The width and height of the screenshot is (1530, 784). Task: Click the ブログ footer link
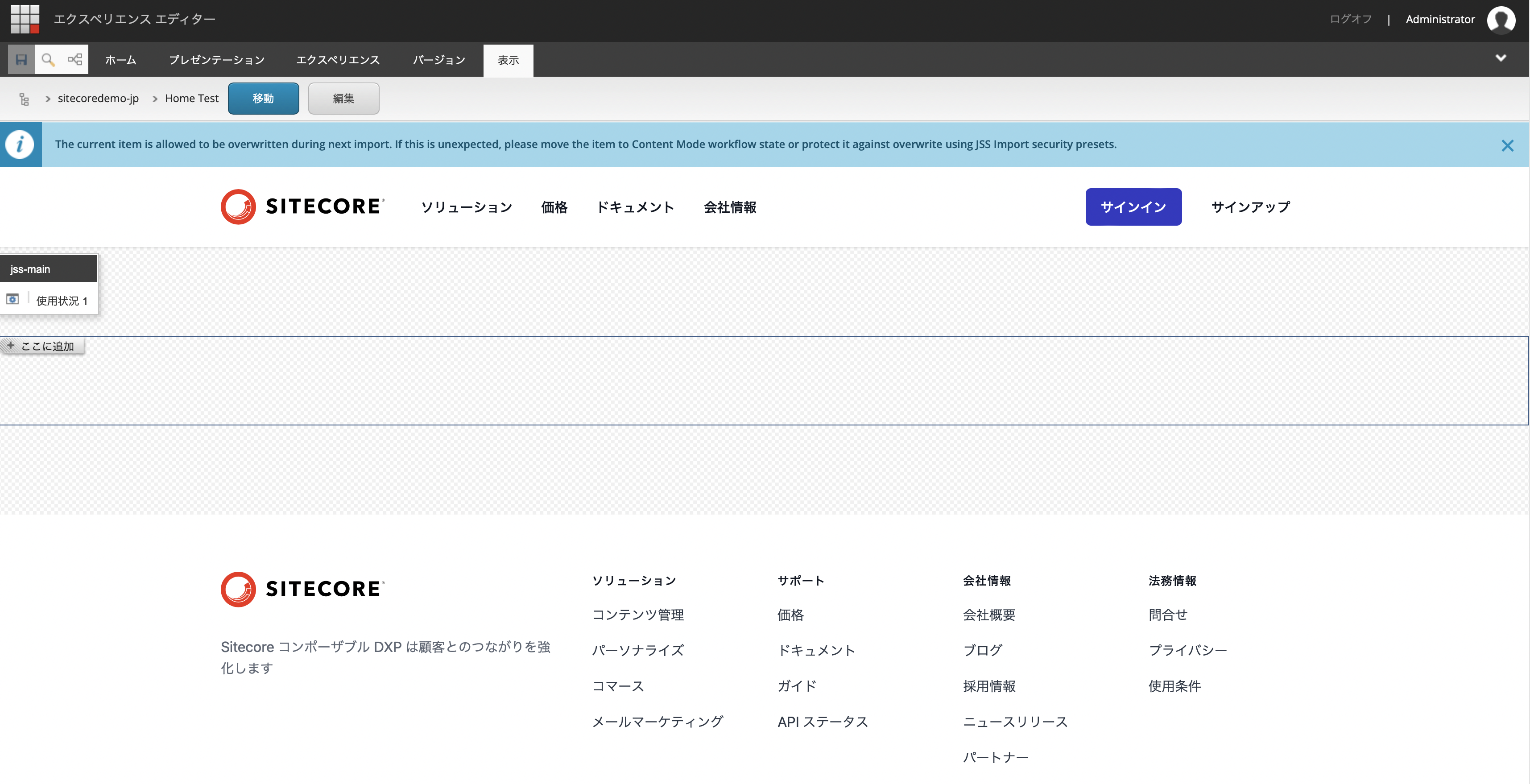982,650
